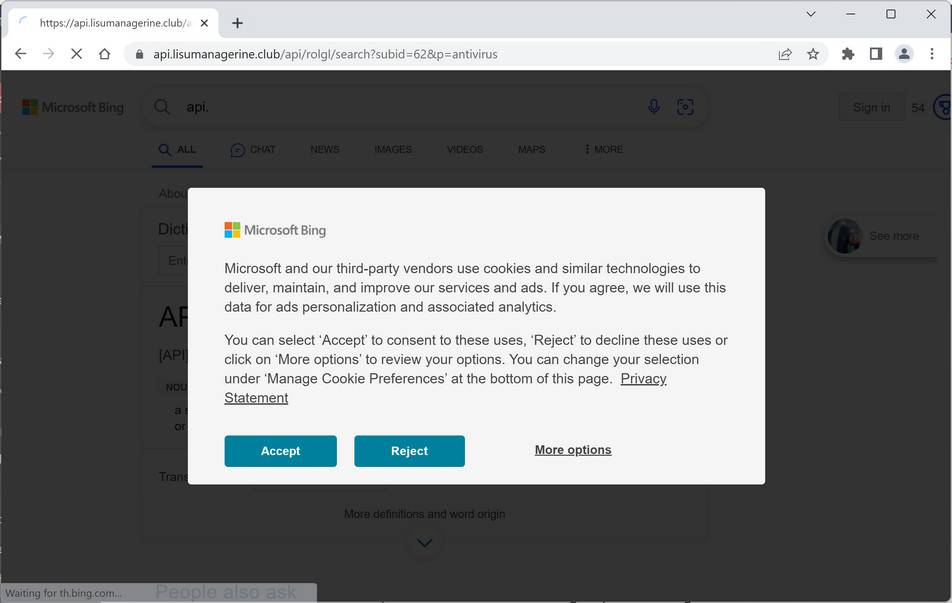Click the Bing search magnifier icon
Image resolution: width=952 pixels, height=603 pixels.
tap(162, 107)
